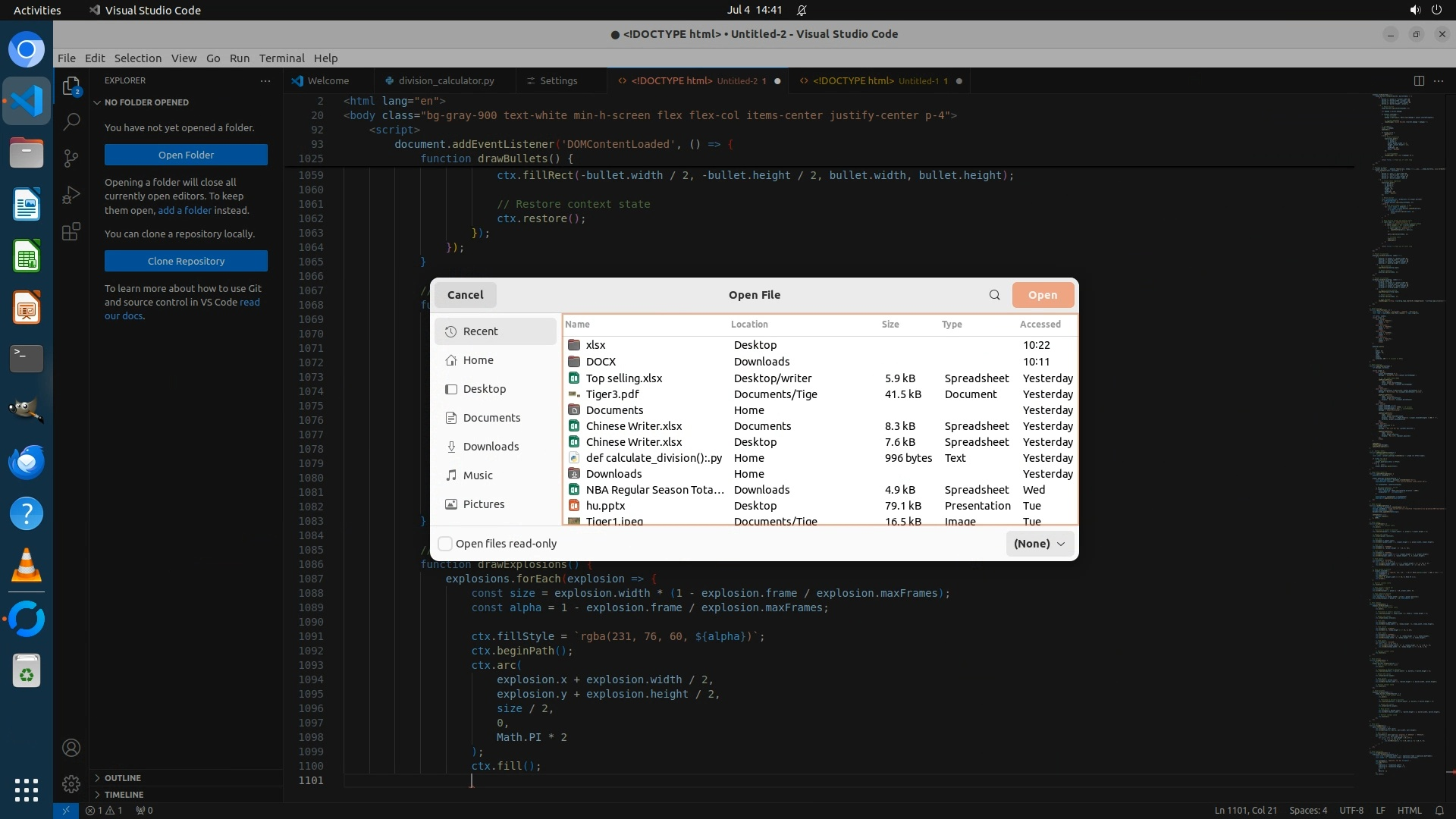Click Cancel in the Open File dialog
Image resolution: width=1456 pixels, height=819 pixels.
[x=465, y=295]
